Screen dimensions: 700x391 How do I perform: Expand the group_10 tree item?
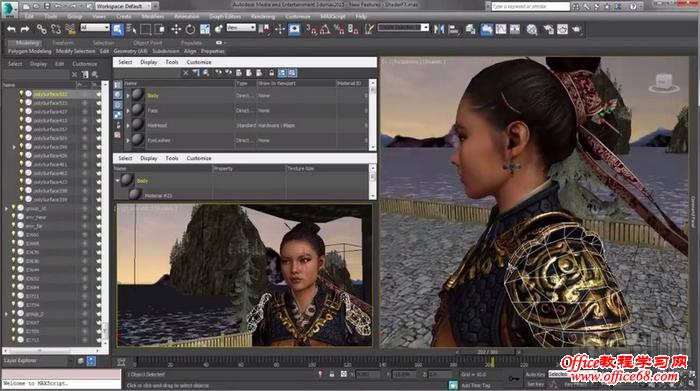pos(6,208)
